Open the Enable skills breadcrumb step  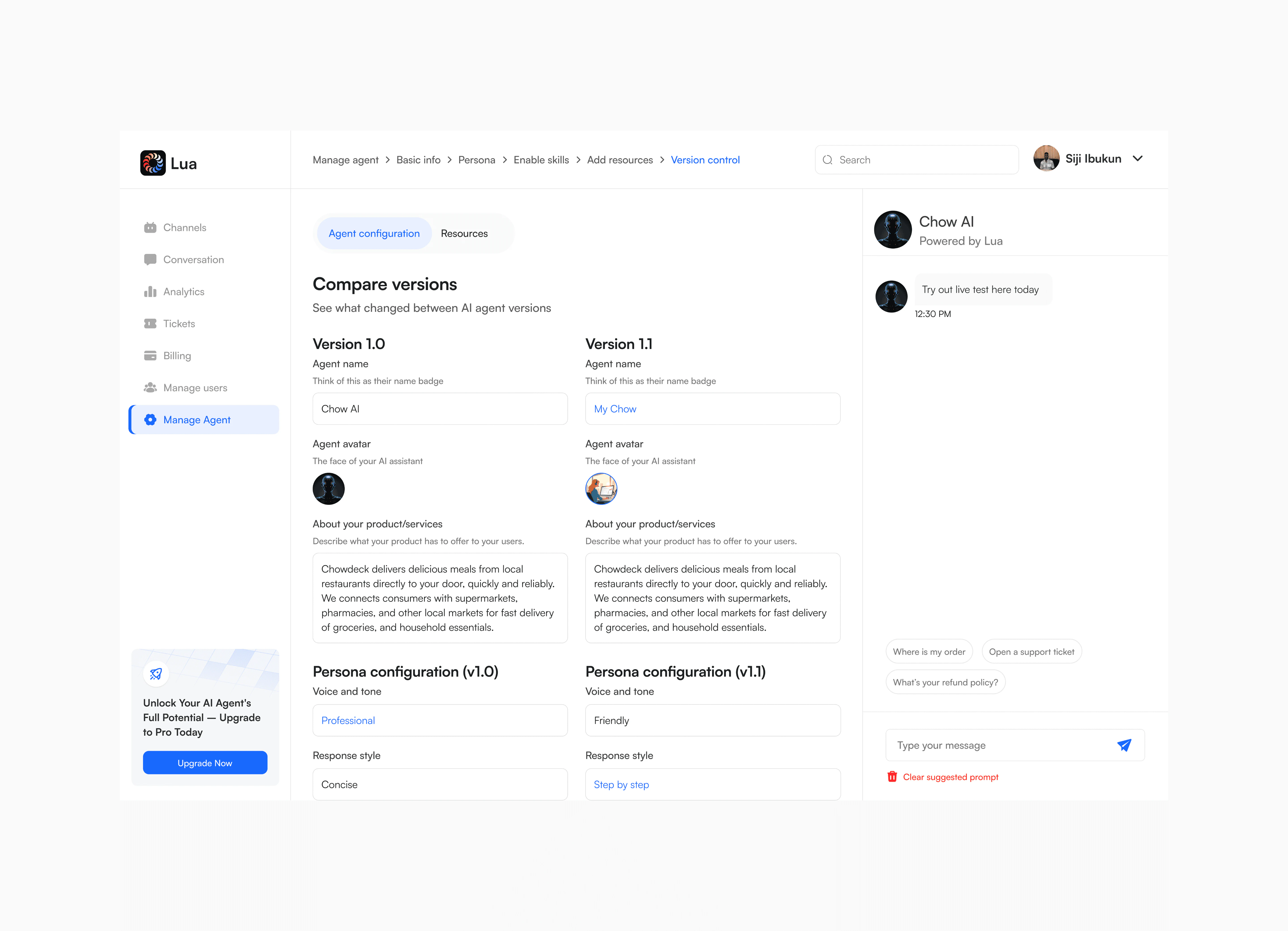[x=541, y=160]
